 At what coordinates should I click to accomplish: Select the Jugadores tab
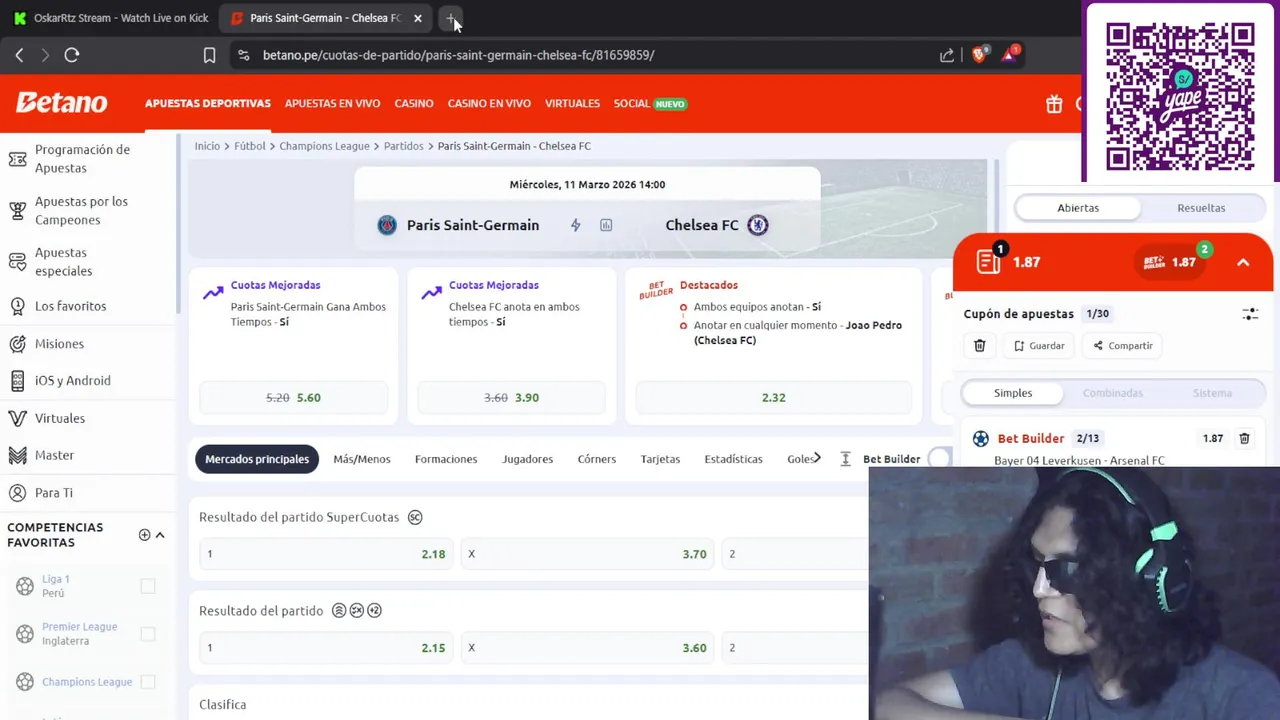point(527,459)
